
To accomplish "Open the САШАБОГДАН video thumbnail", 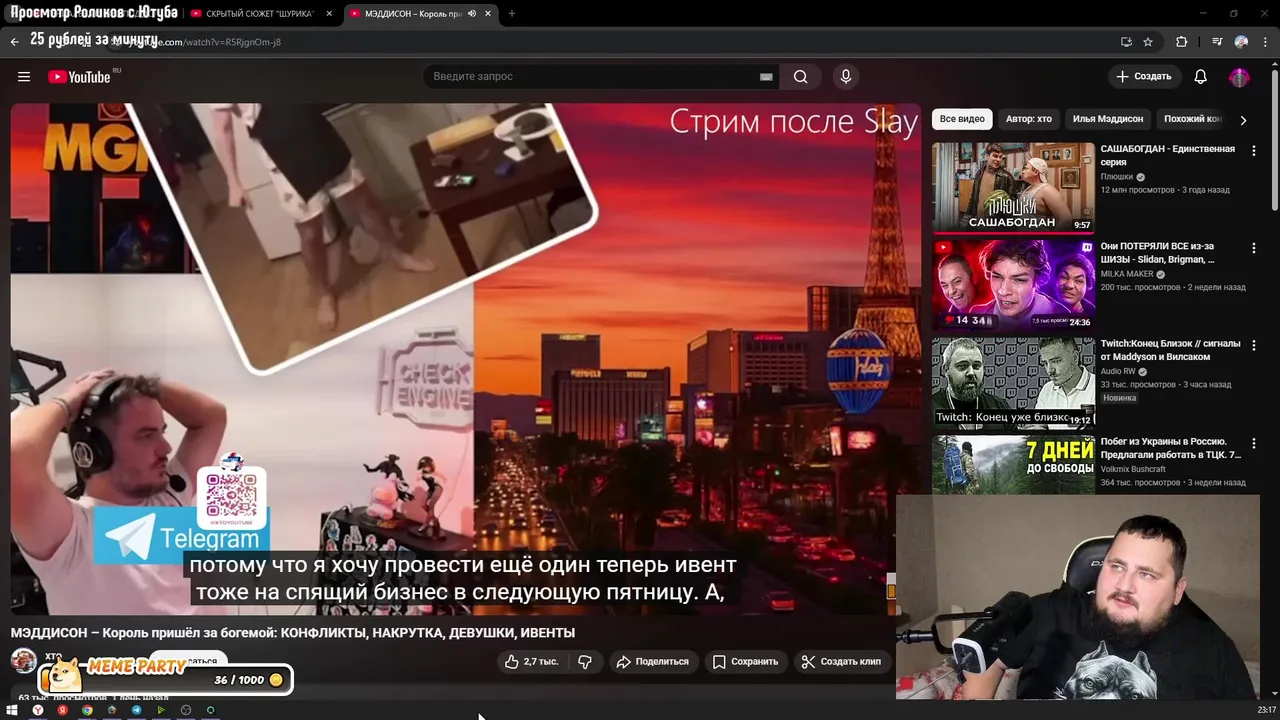I will coord(1013,187).
